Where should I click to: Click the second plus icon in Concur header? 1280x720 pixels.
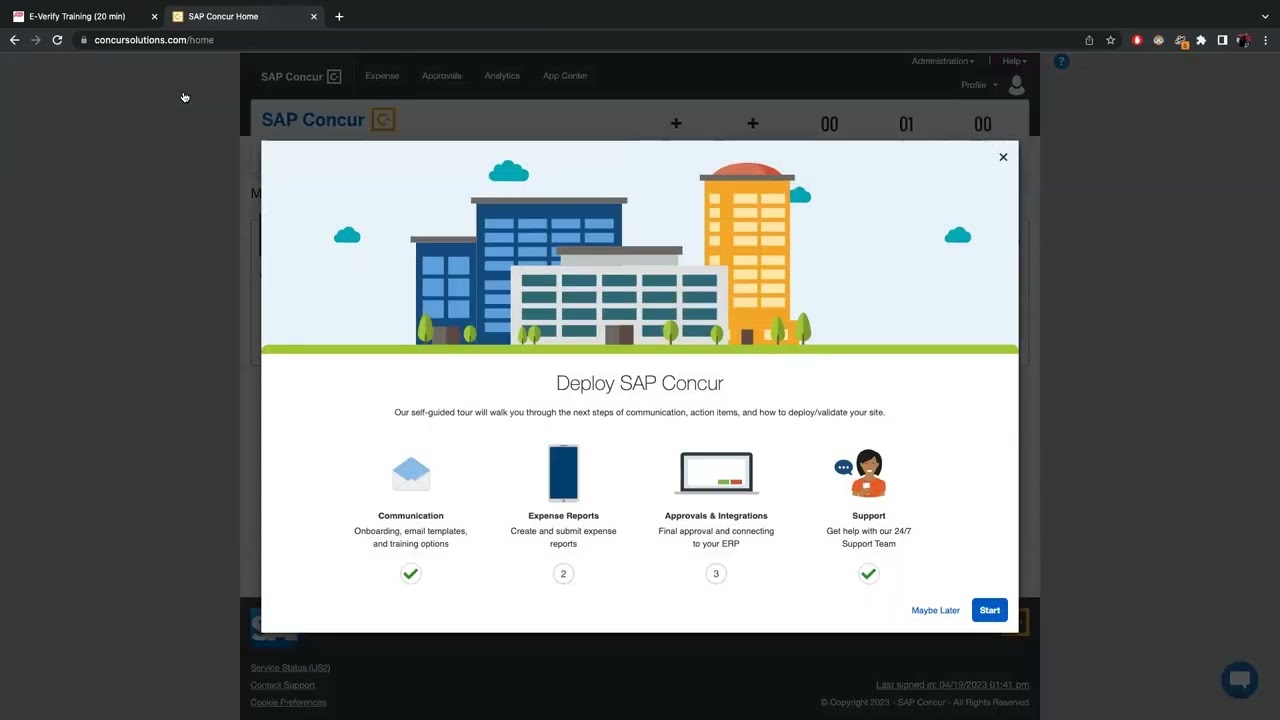click(x=753, y=123)
